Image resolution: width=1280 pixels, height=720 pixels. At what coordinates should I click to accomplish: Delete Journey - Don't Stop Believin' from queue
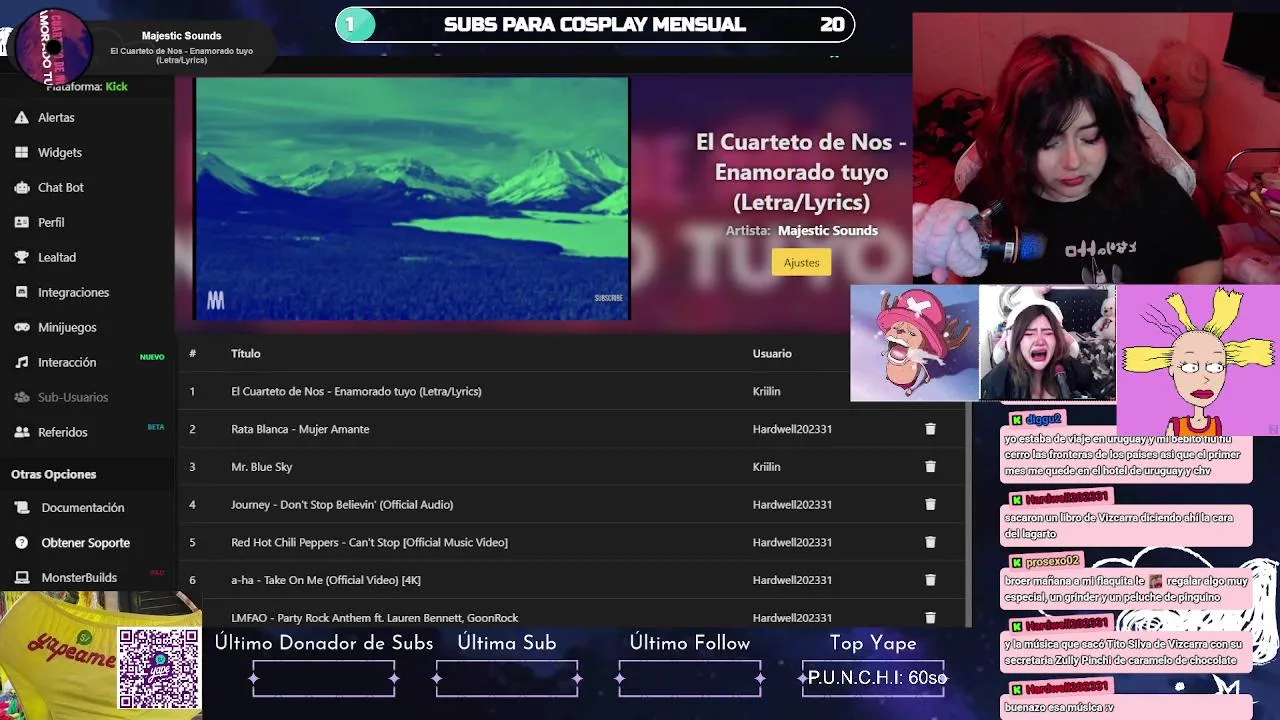(930, 505)
